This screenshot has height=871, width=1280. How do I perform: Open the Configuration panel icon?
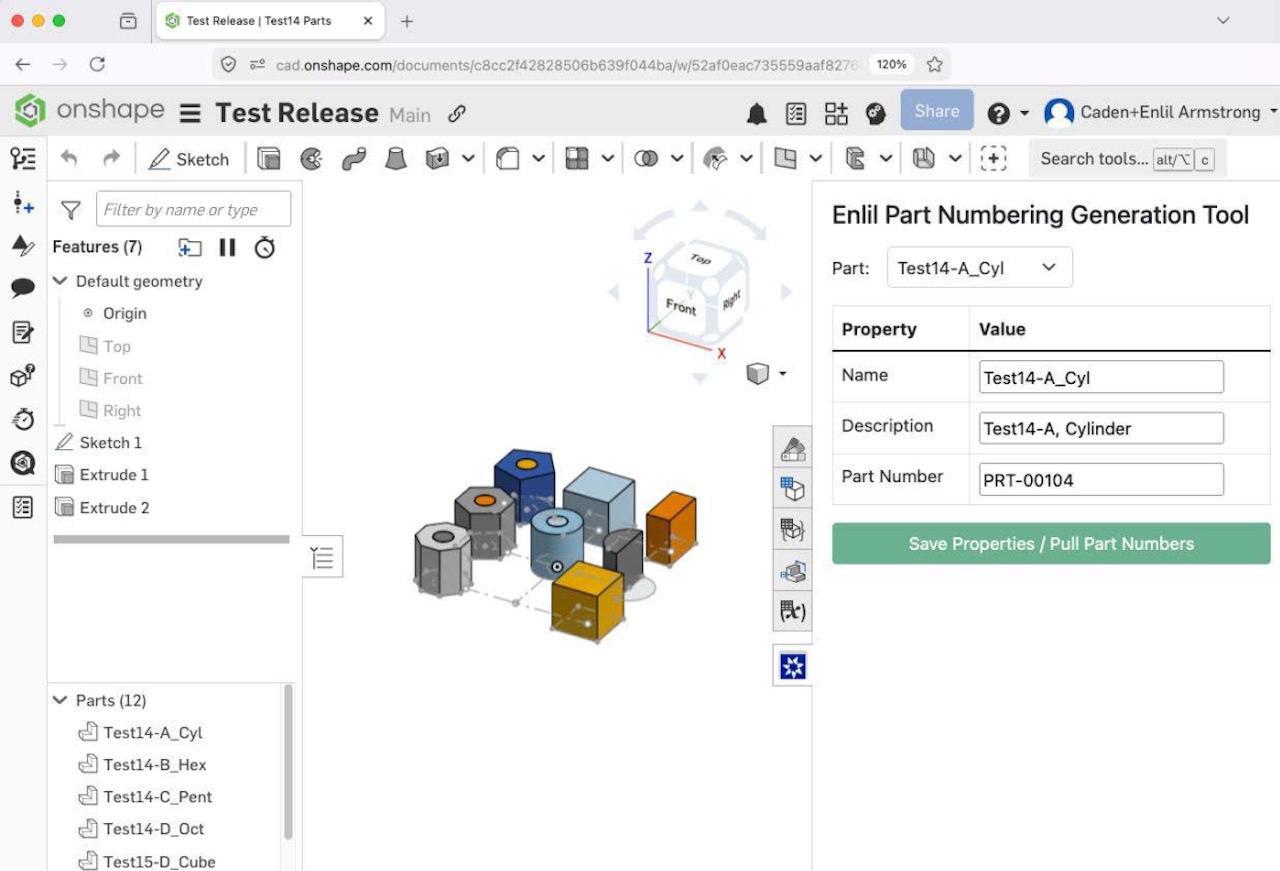[x=793, y=489]
